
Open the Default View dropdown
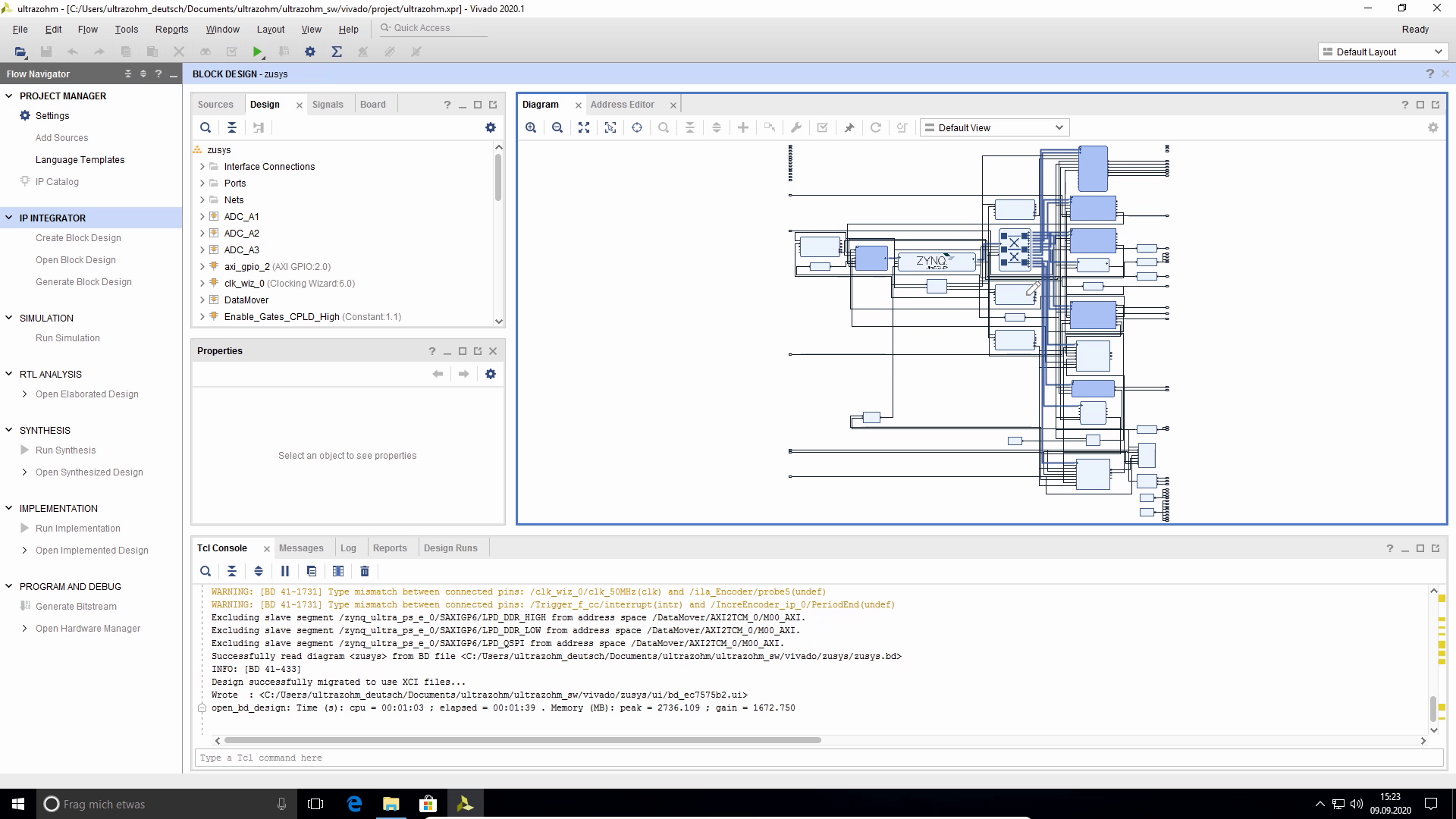tap(994, 127)
